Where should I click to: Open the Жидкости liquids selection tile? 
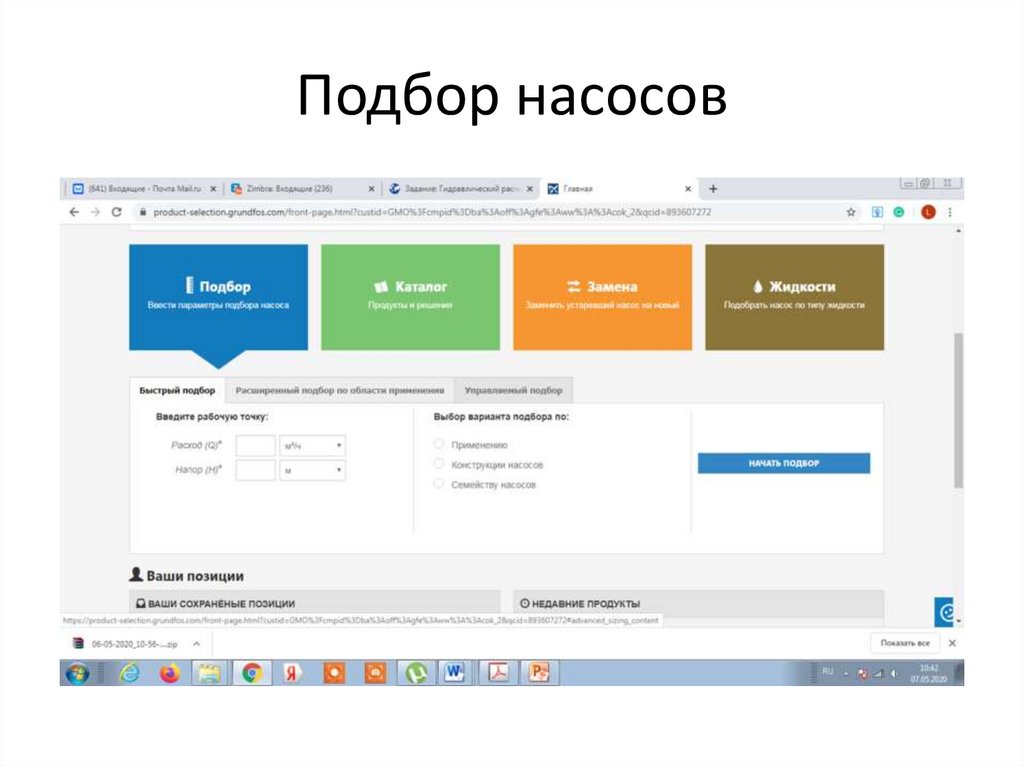(794, 294)
